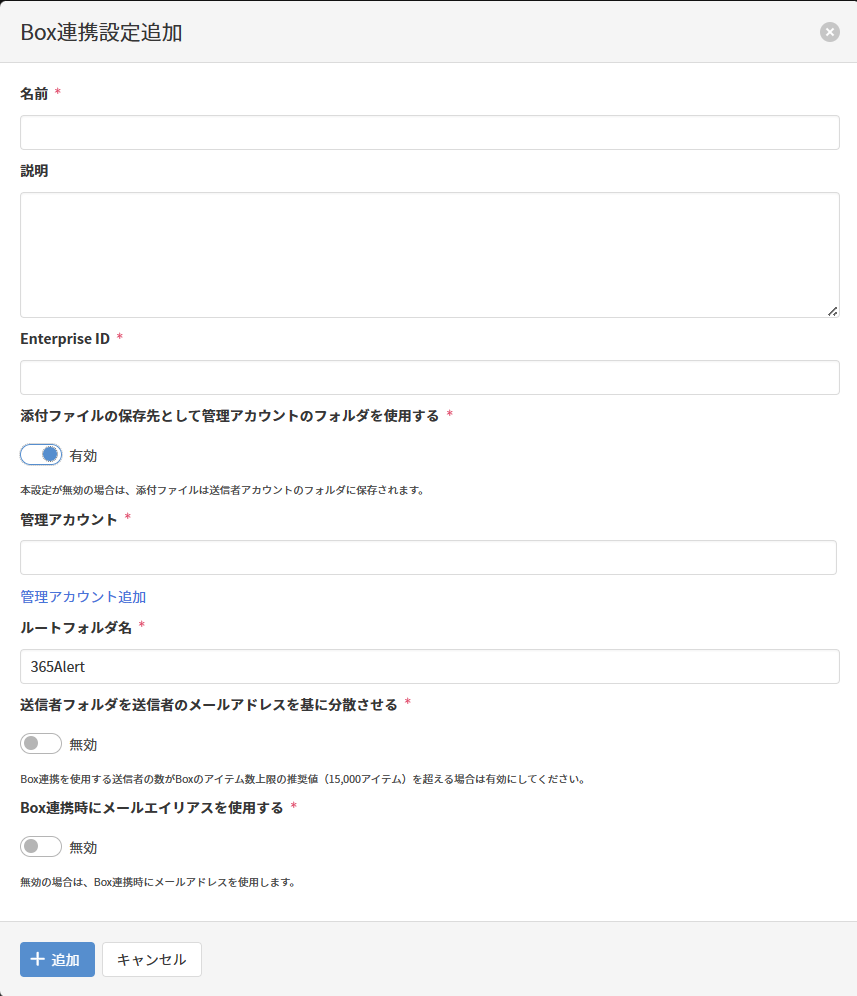
Task: Click the 名前 field label
Action: 34,93
